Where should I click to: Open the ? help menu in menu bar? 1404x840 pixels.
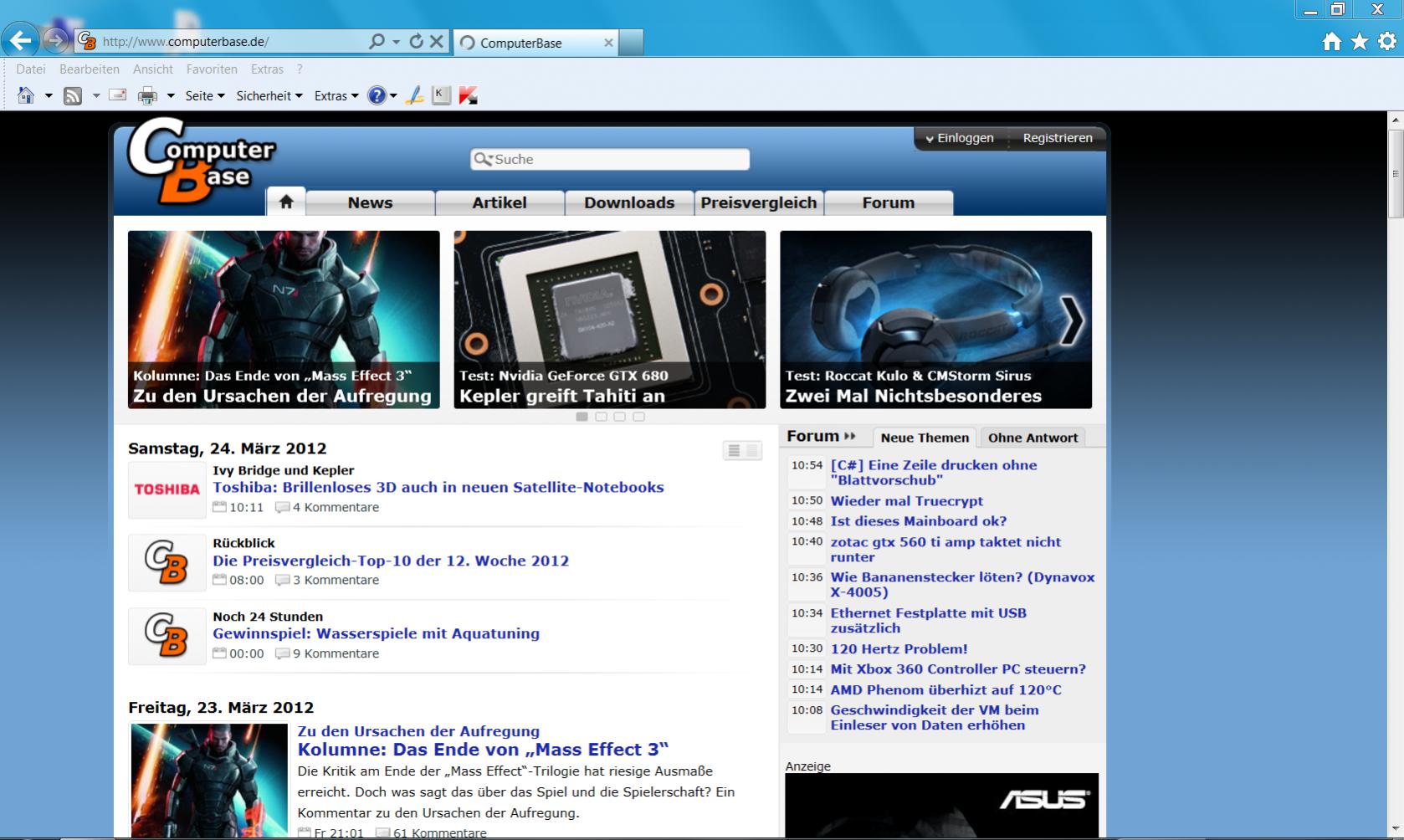pos(300,69)
